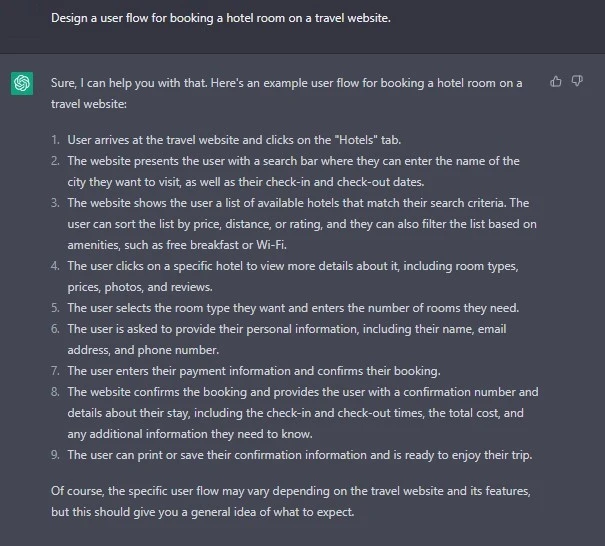The image size is (605, 546).
Task: Select step 2 about the search bar
Action: 293,171
